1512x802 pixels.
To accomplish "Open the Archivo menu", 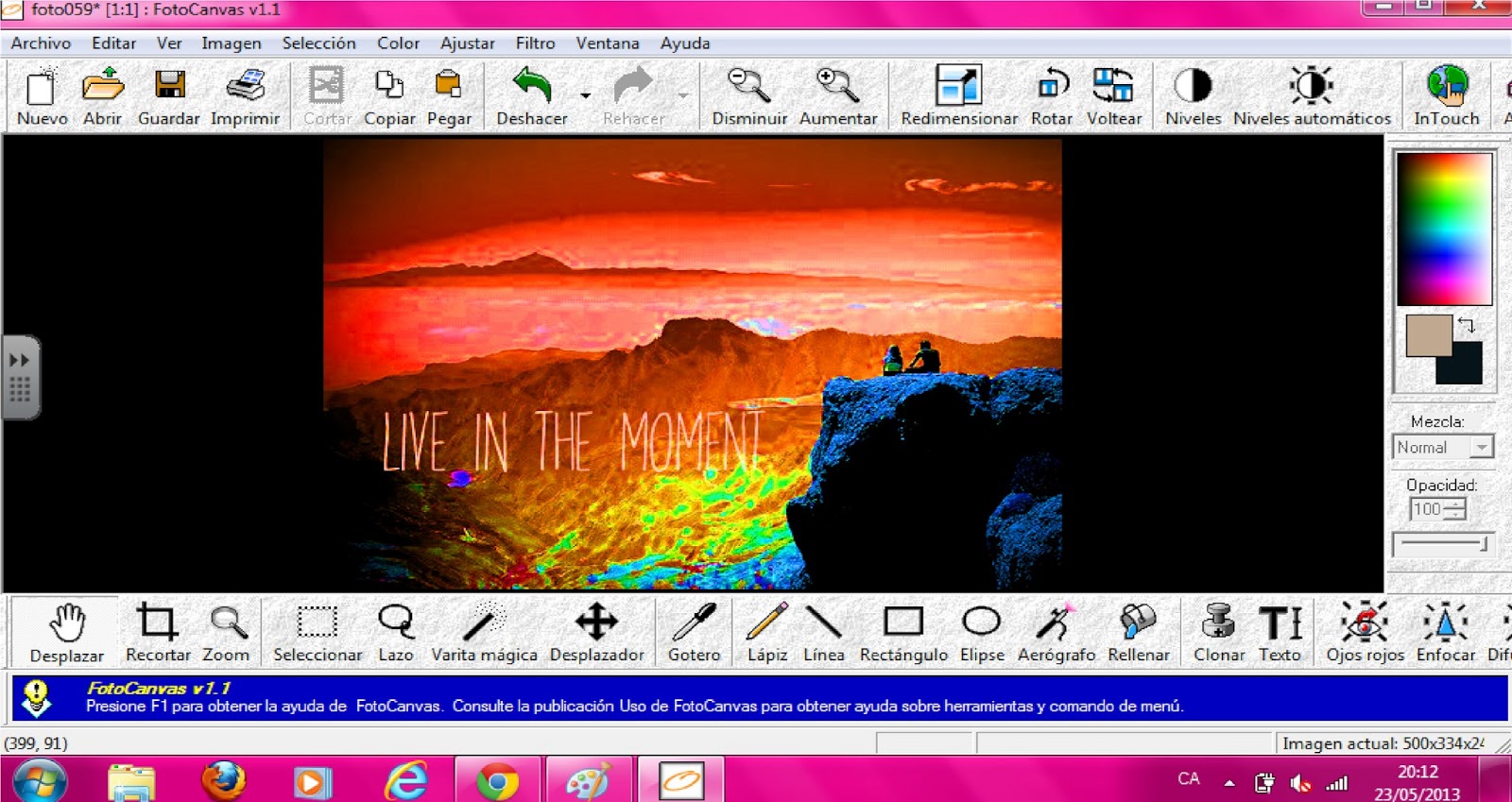I will (x=41, y=43).
